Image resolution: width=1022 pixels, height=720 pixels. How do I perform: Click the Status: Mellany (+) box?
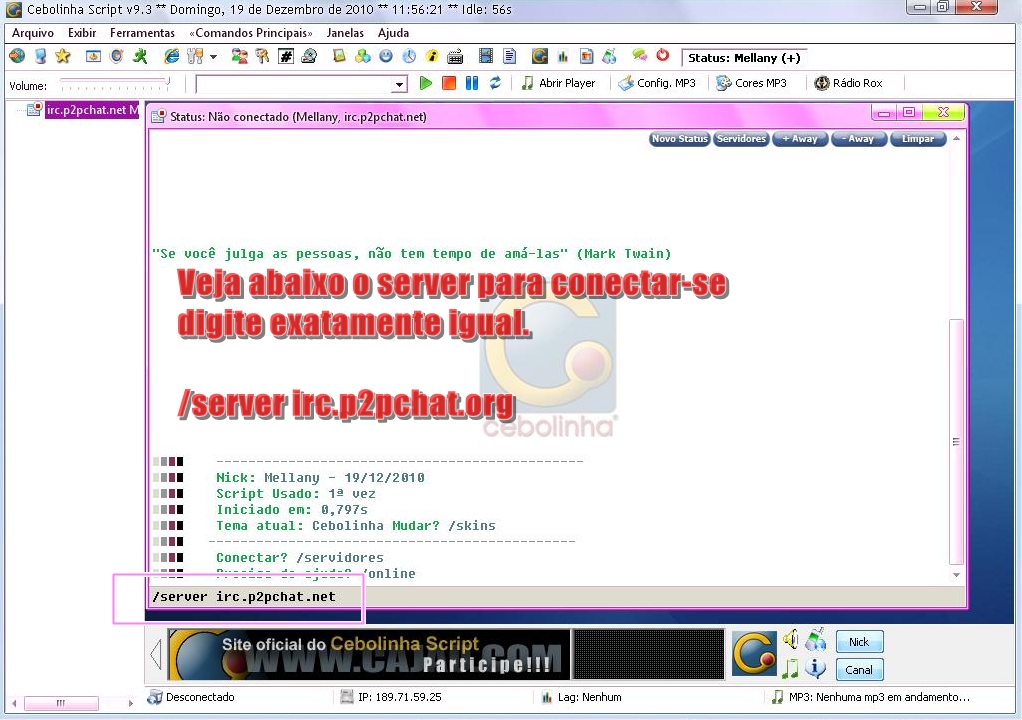(x=744, y=58)
